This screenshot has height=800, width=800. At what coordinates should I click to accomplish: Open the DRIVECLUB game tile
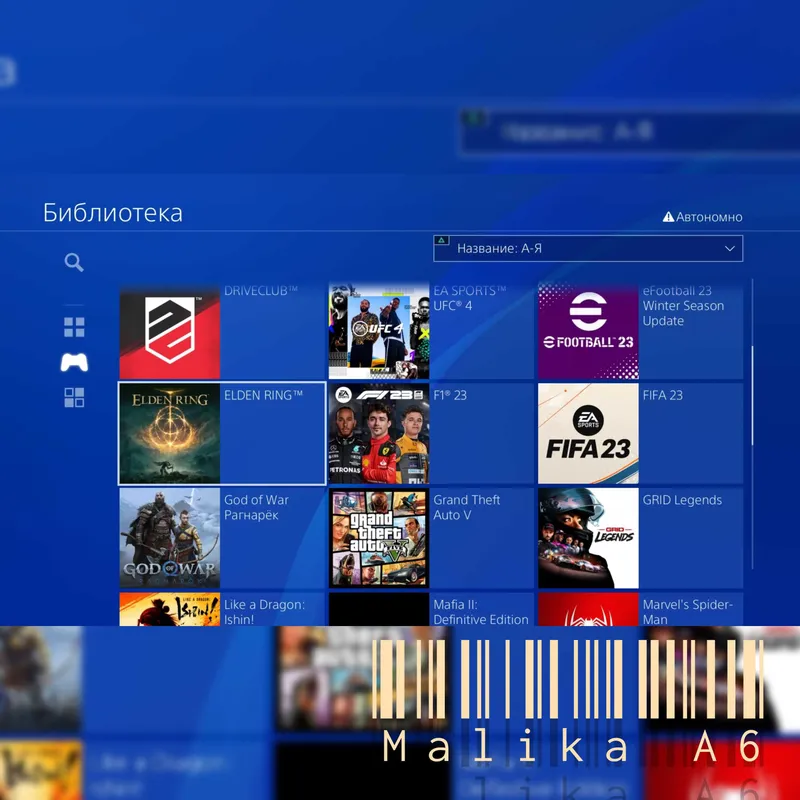(x=222, y=331)
